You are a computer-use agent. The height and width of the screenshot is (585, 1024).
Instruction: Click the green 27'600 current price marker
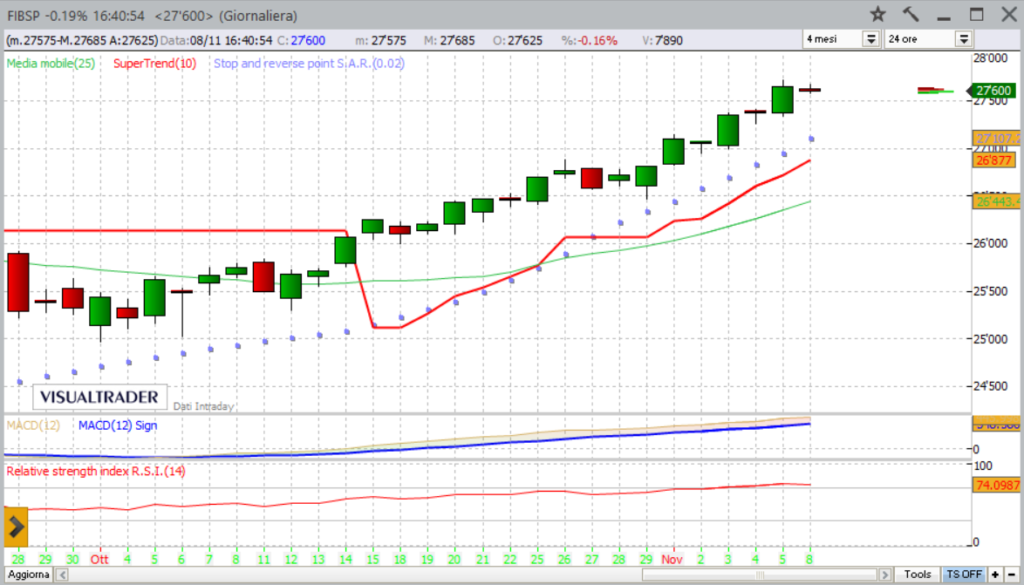tap(996, 91)
